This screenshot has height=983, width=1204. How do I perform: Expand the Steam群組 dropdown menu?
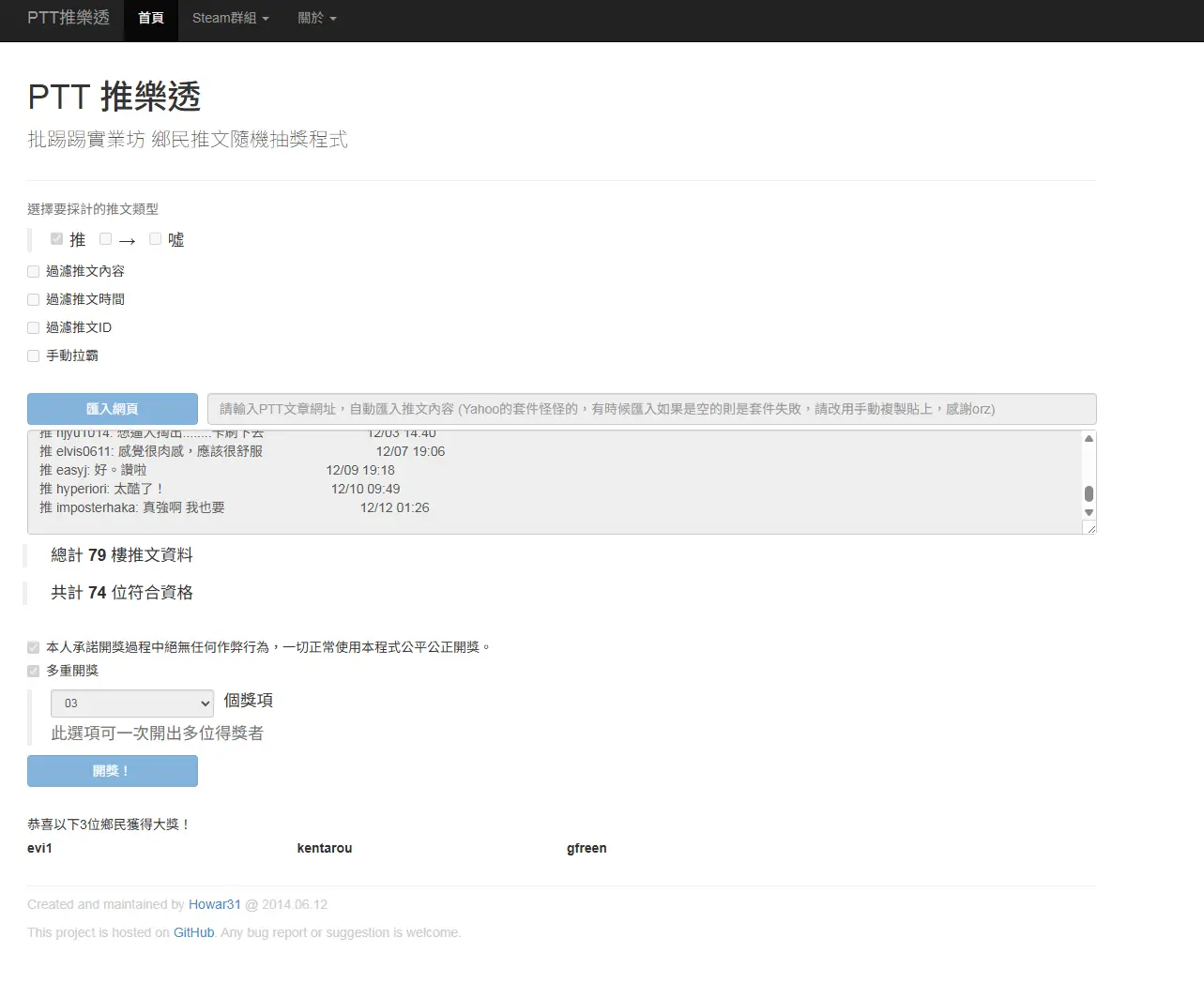230,18
